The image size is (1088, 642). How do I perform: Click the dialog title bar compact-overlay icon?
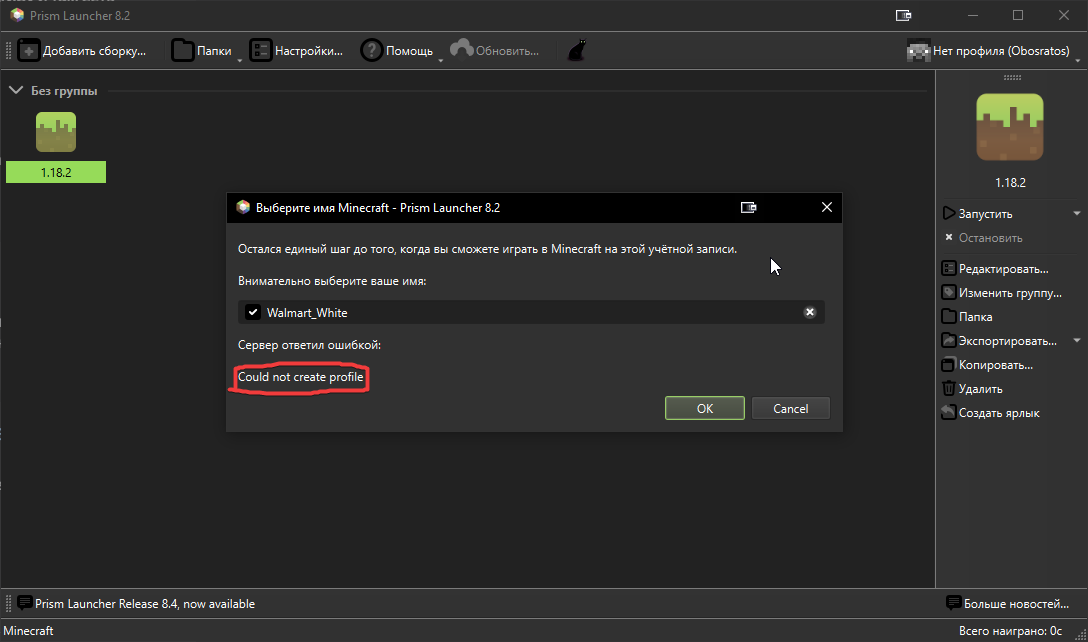(x=748, y=208)
